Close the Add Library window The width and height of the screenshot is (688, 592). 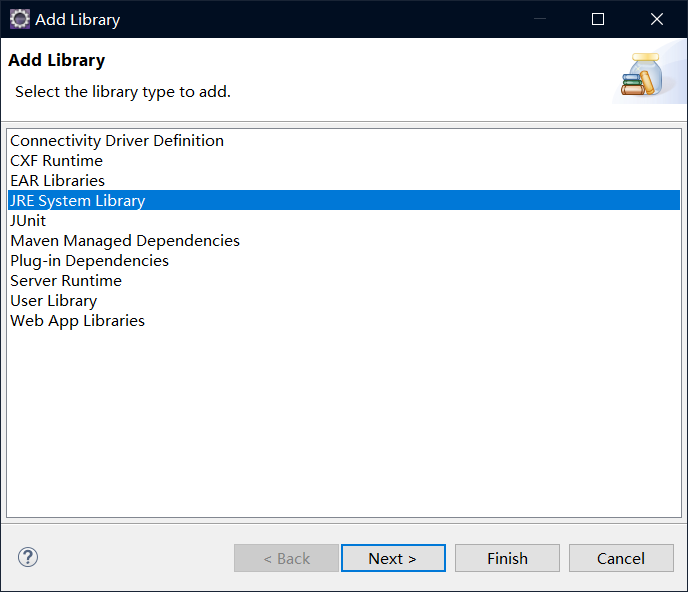click(657, 19)
